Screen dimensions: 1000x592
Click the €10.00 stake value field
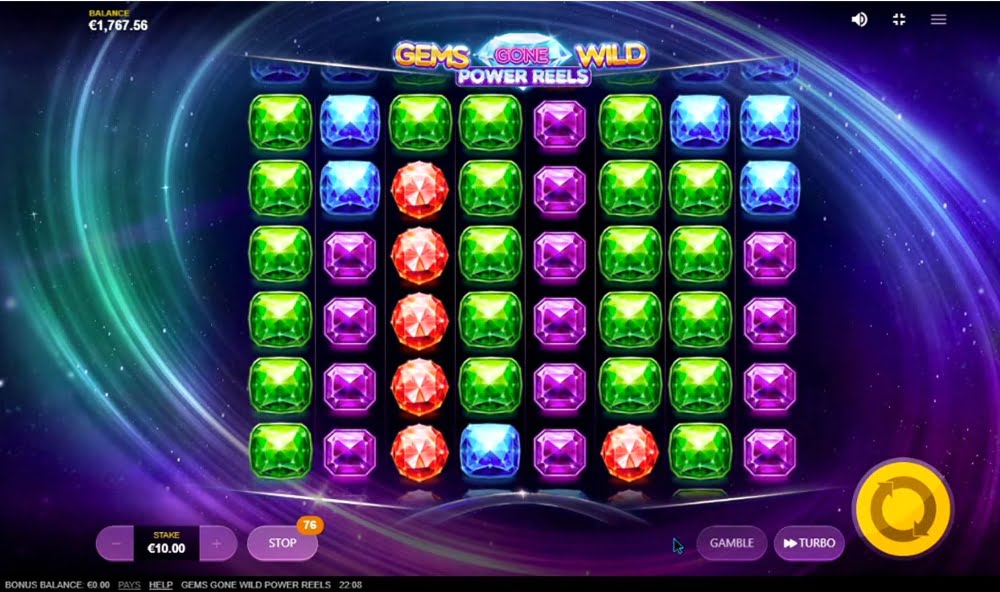166,544
